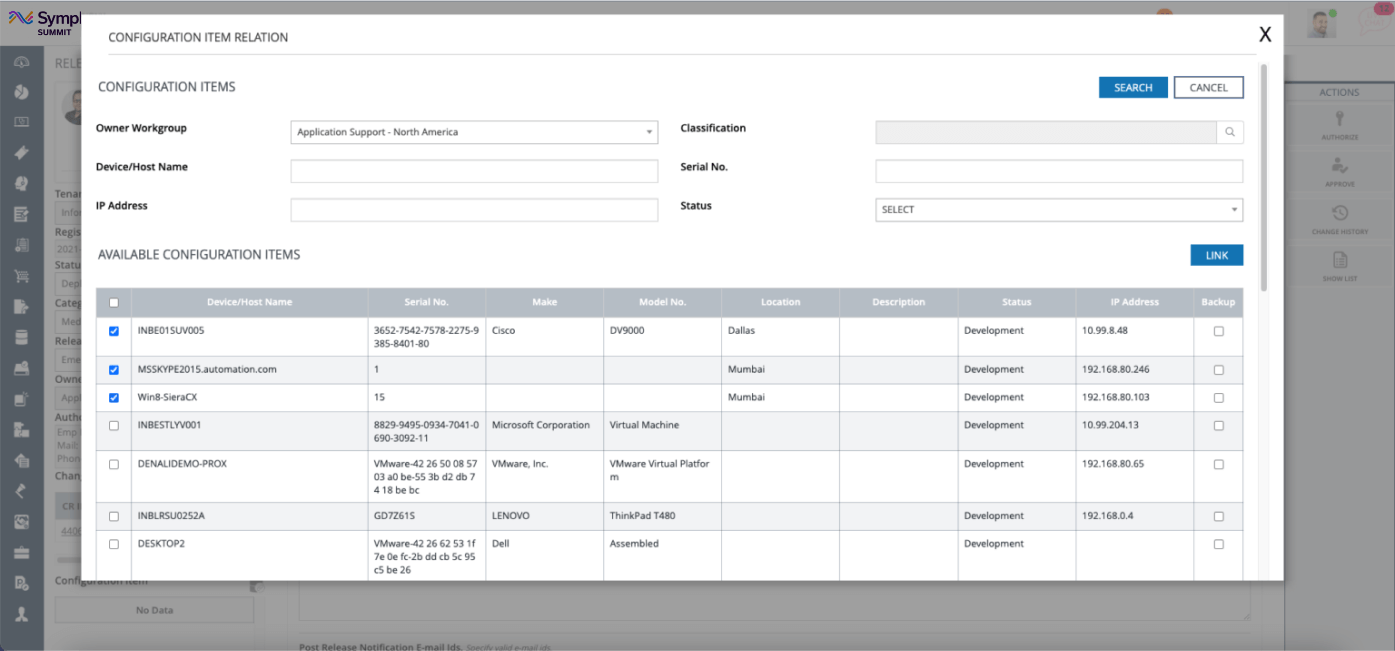The width and height of the screenshot is (1395, 651).
Task: Check the INBESTLYV001 row checkbox
Action: click(113, 426)
